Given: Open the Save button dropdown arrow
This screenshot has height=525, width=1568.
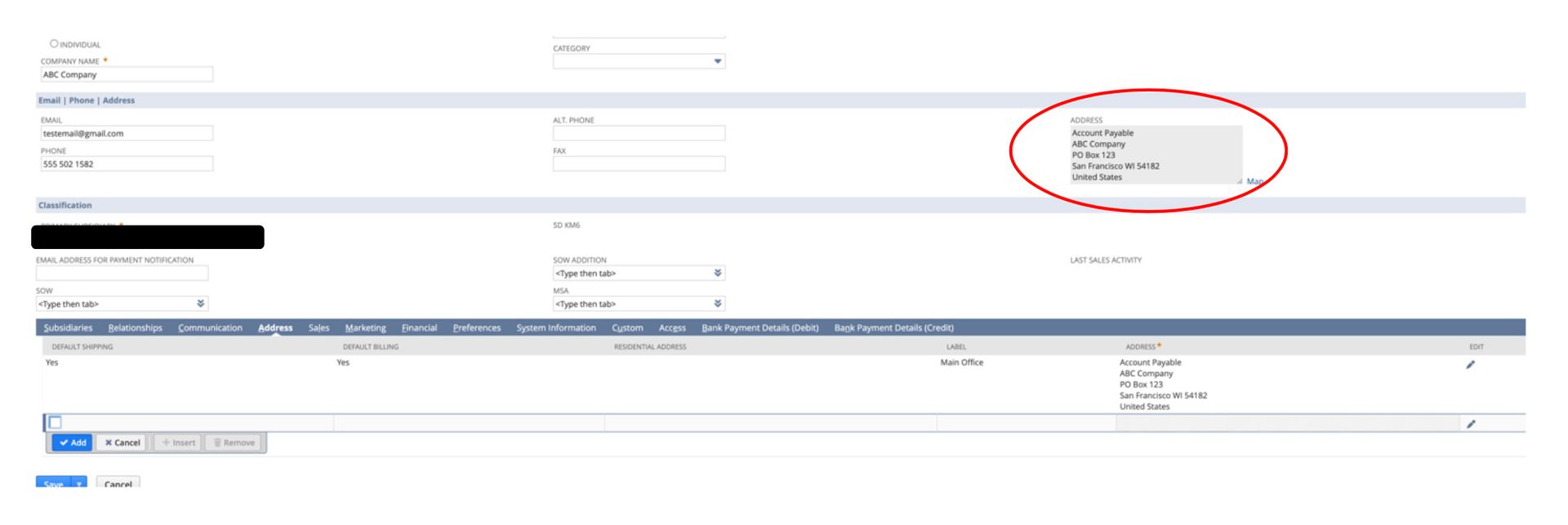Looking at the screenshot, I should click(80, 483).
